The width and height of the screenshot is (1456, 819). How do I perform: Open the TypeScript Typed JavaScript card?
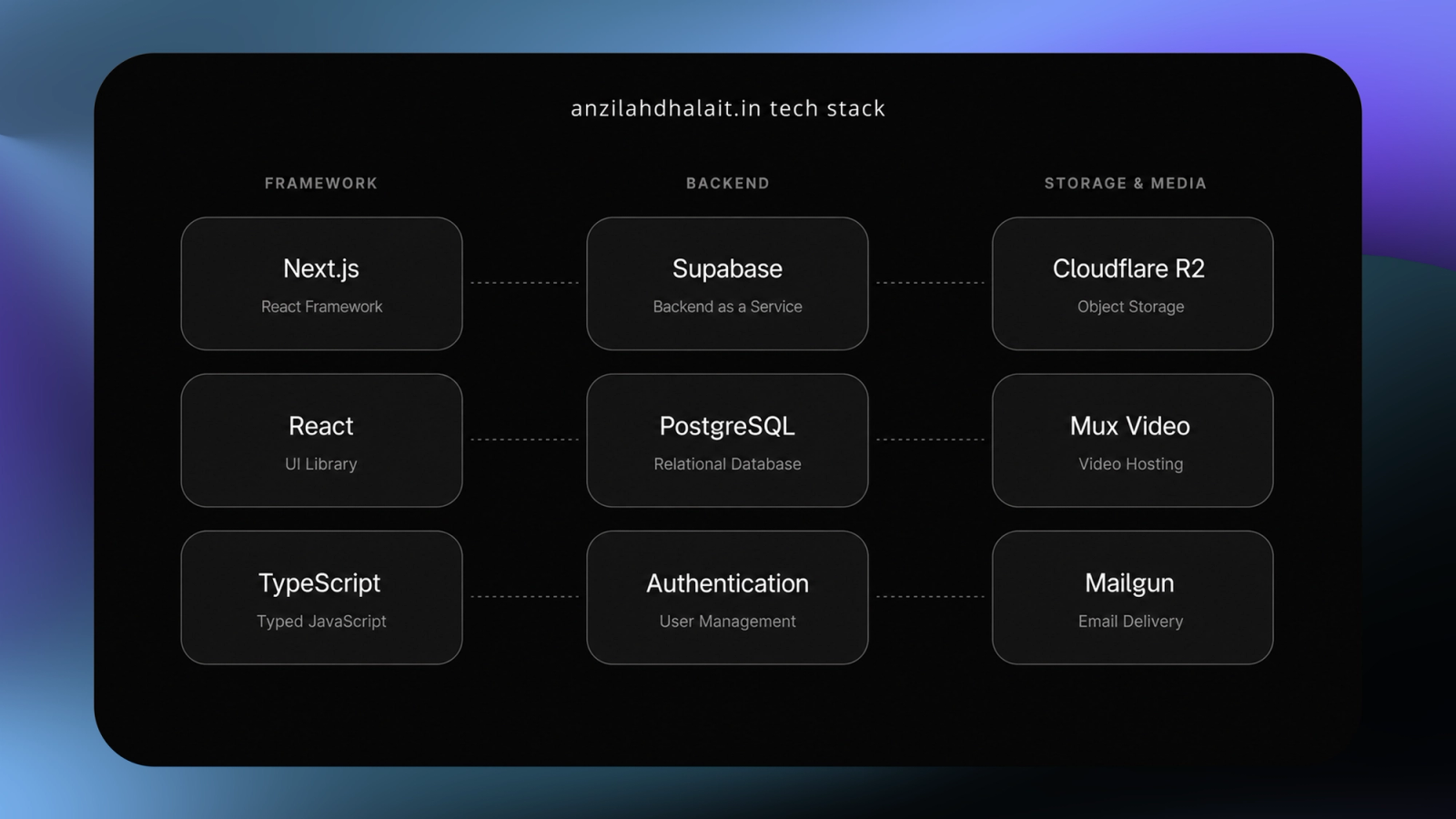(321, 598)
